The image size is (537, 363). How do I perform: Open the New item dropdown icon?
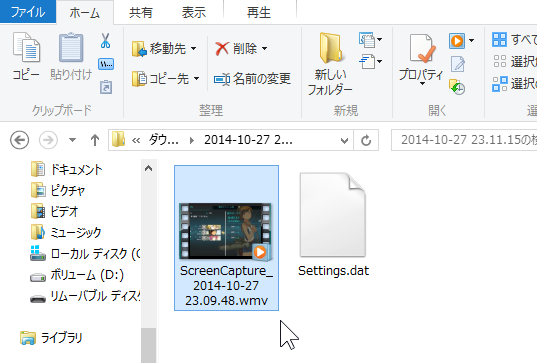pyautogui.click(x=370, y=40)
